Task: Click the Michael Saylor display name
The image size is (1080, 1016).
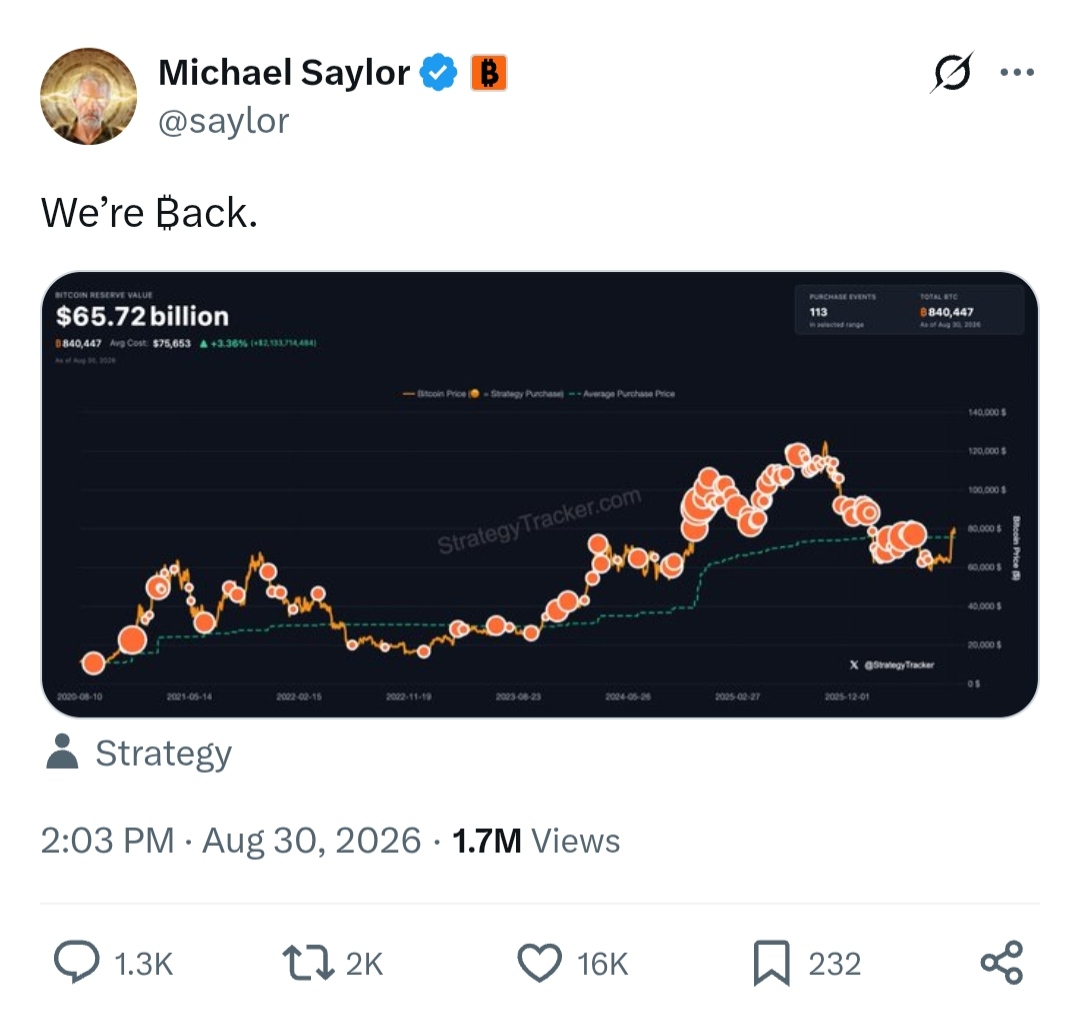Action: tap(284, 72)
